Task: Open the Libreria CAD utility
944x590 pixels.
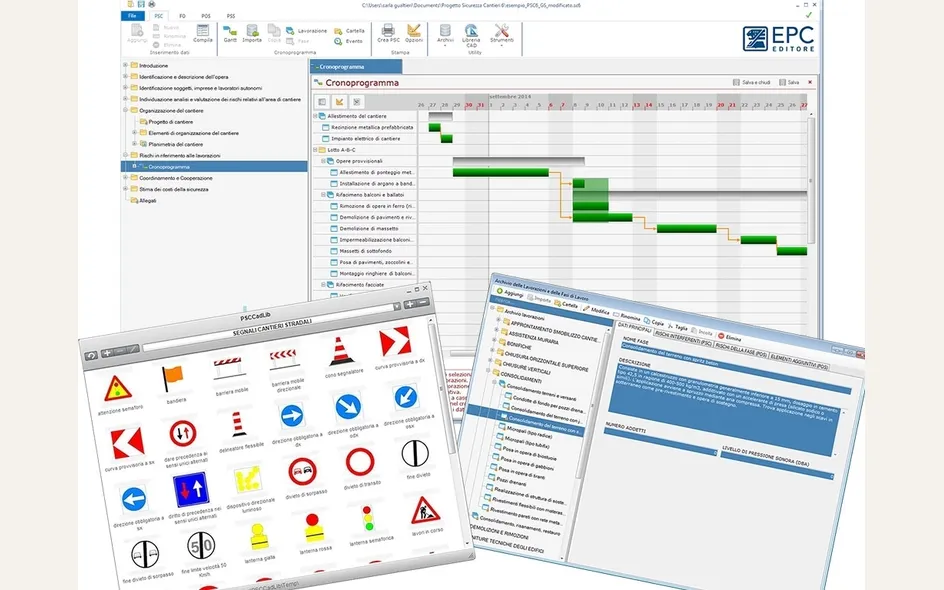Action: [471, 34]
